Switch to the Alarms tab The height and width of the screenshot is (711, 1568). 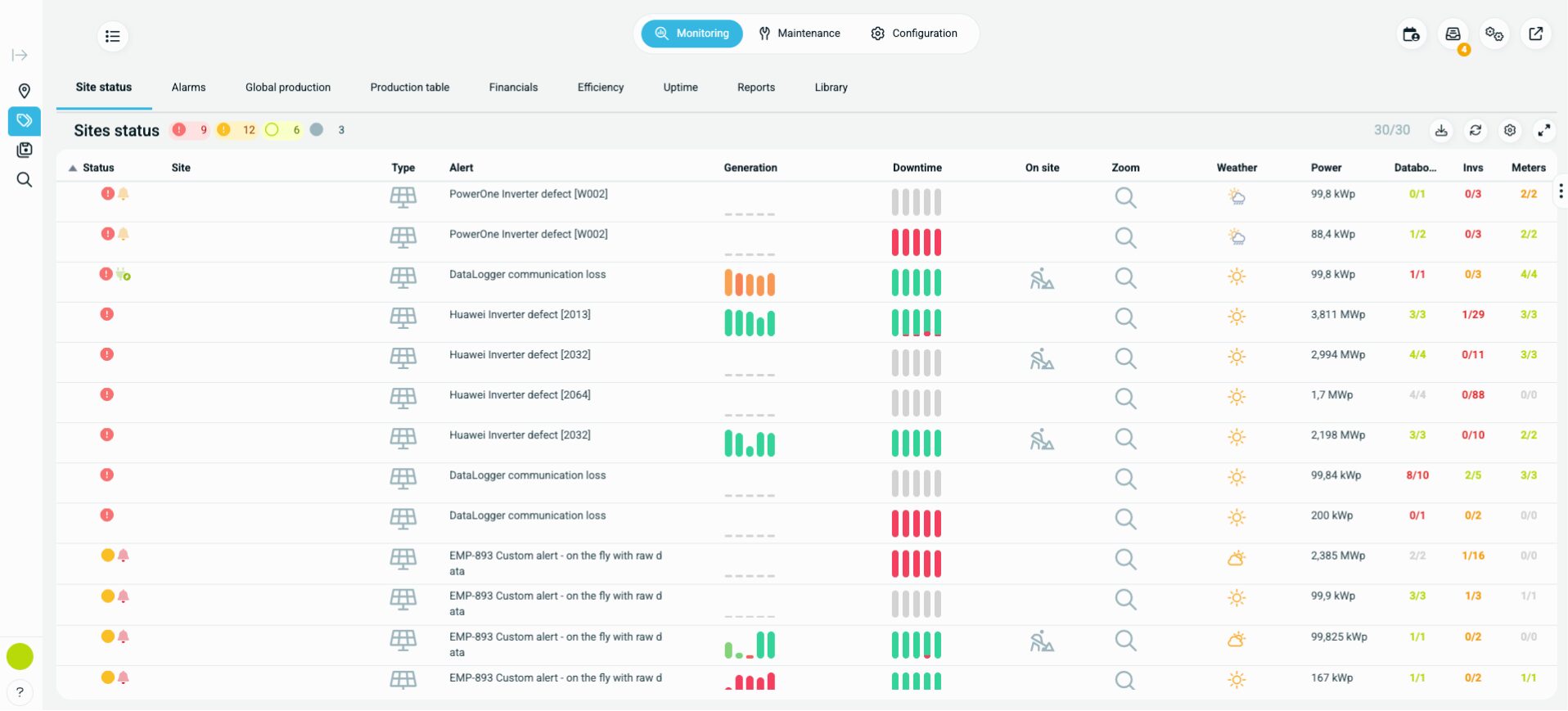(x=188, y=88)
